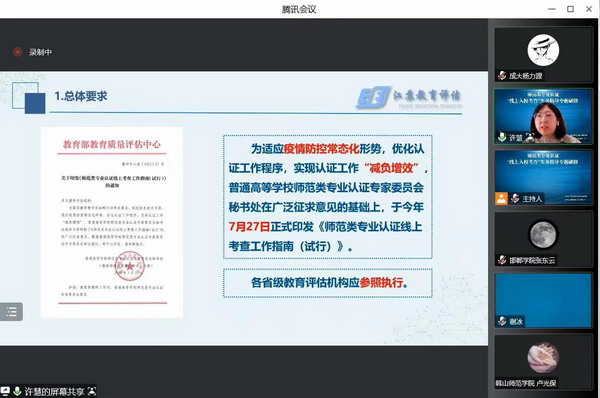Click the document image on the slide
Image resolution: width=600 pixels, height=398 pixels.
pyautogui.click(x=112, y=222)
